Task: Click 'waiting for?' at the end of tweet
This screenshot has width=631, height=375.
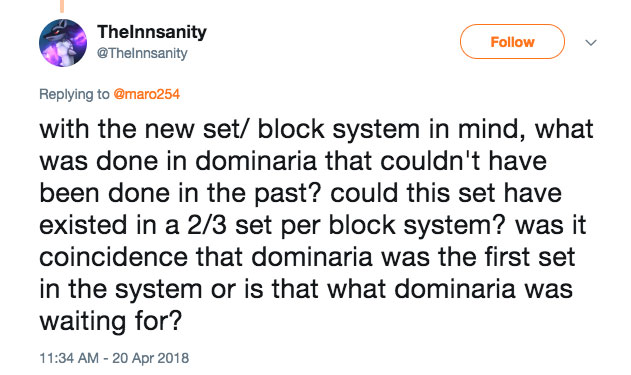Action: pyautogui.click(x=111, y=321)
